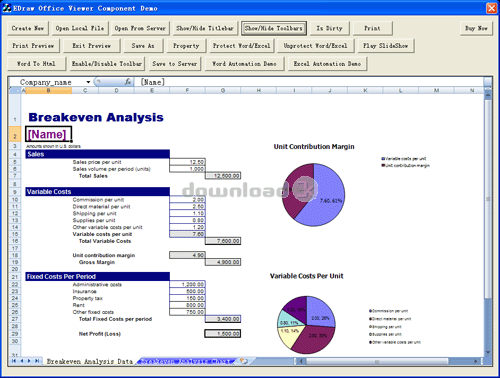Click the fx insert function icon
Viewport: 500px width, 378px height.
pyautogui.click(x=128, y=82)
